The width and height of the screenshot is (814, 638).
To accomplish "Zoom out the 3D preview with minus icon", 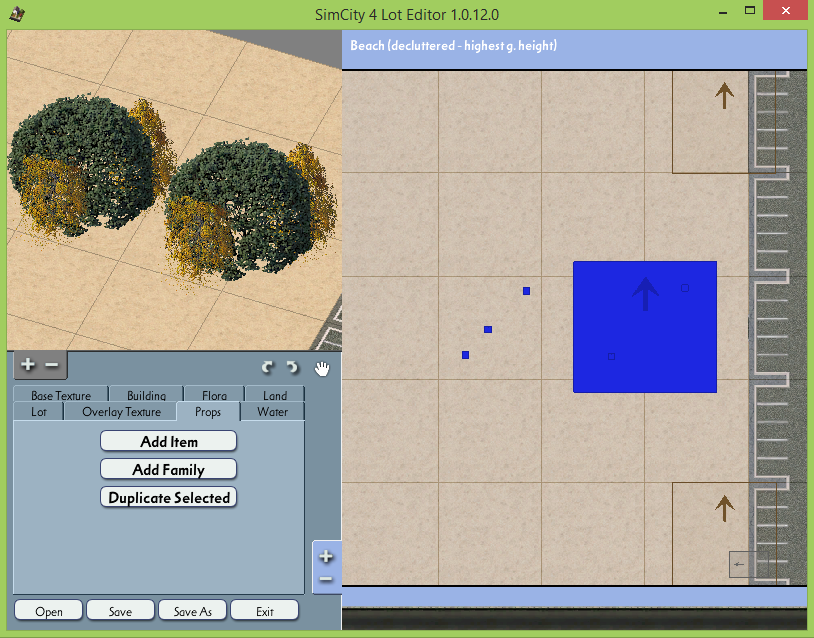I will pyautogui.click(x=51, y=365).
